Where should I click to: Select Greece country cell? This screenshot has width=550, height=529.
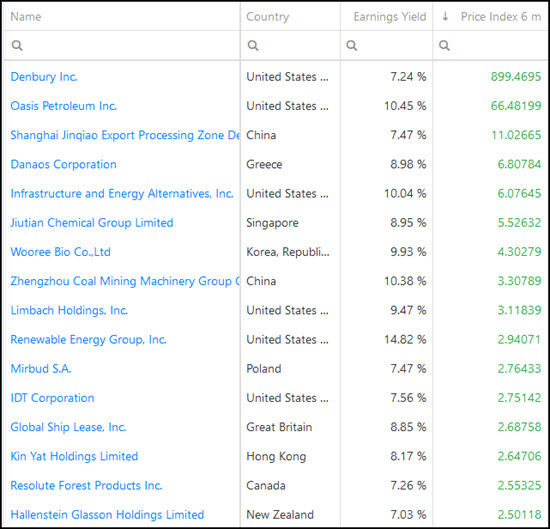pos(264,164)
